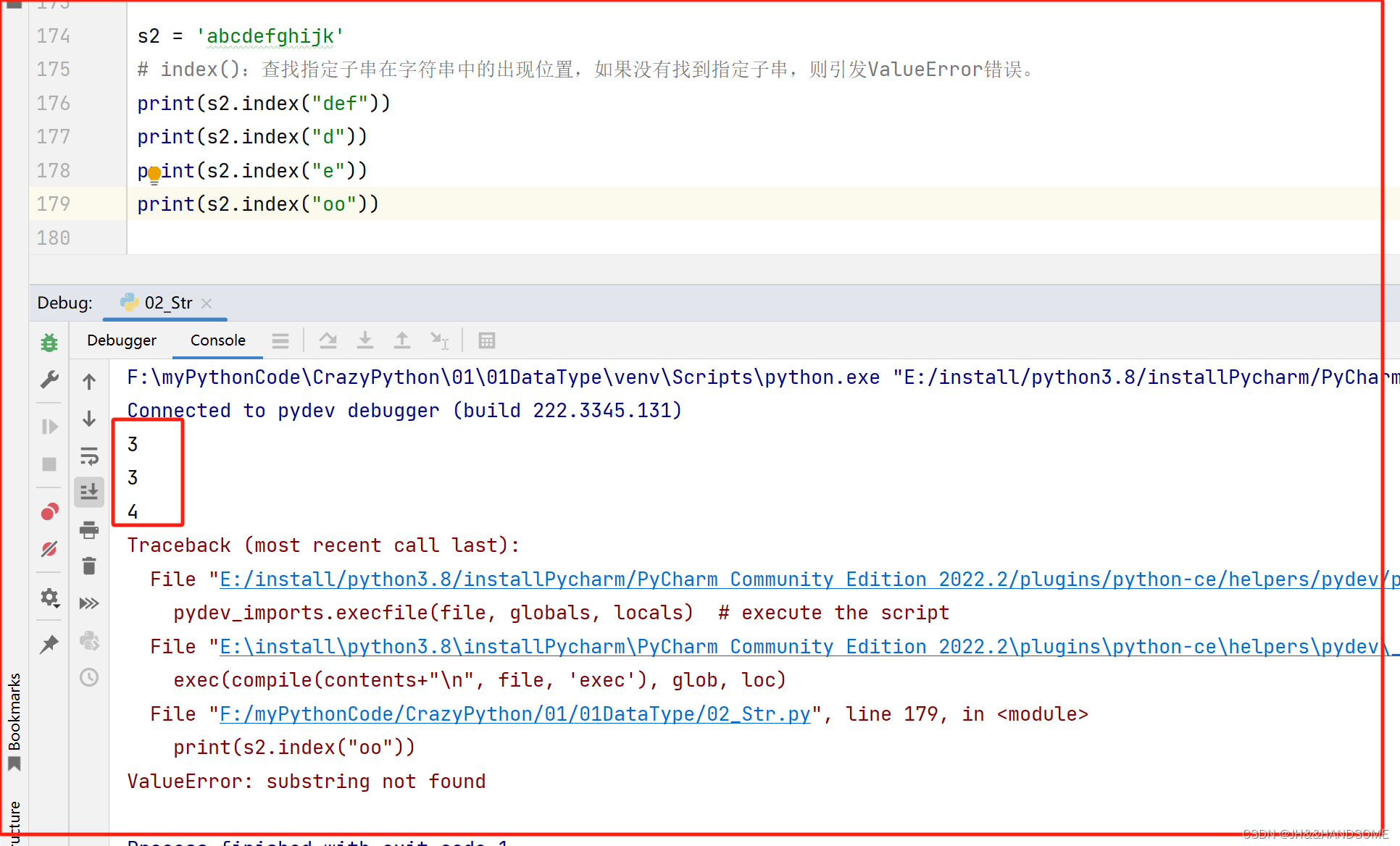Click the Up the Stack Trace arrow
The height and width of the screenshot is (846, 1400).
pyautogui.click(x=89, y=382)
